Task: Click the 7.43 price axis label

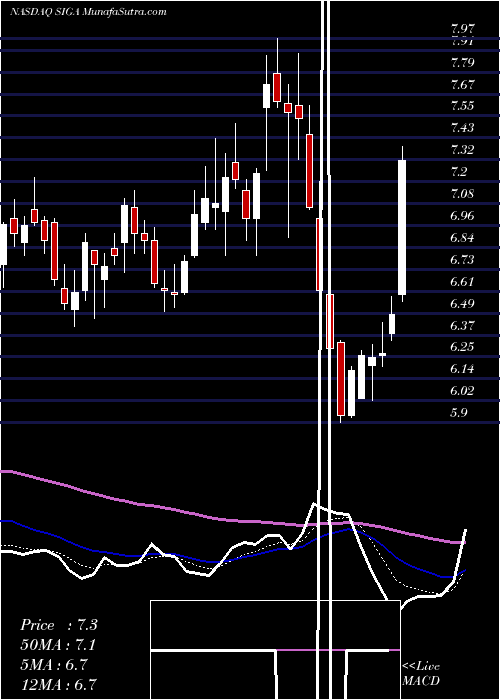Action: pos(462,128)
